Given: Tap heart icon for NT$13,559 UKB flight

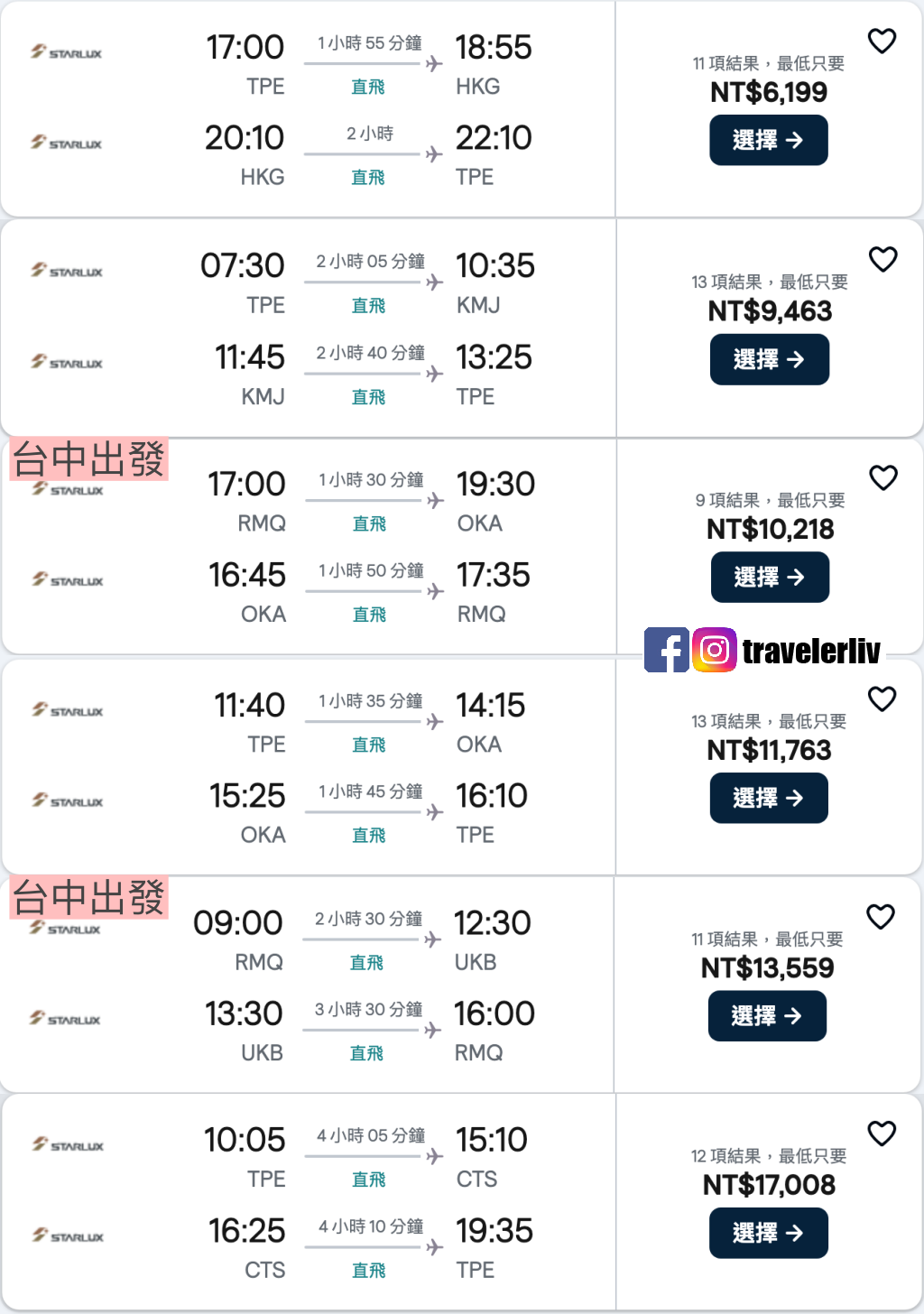Looking at the screenshot, I should [x=881, y=916].
